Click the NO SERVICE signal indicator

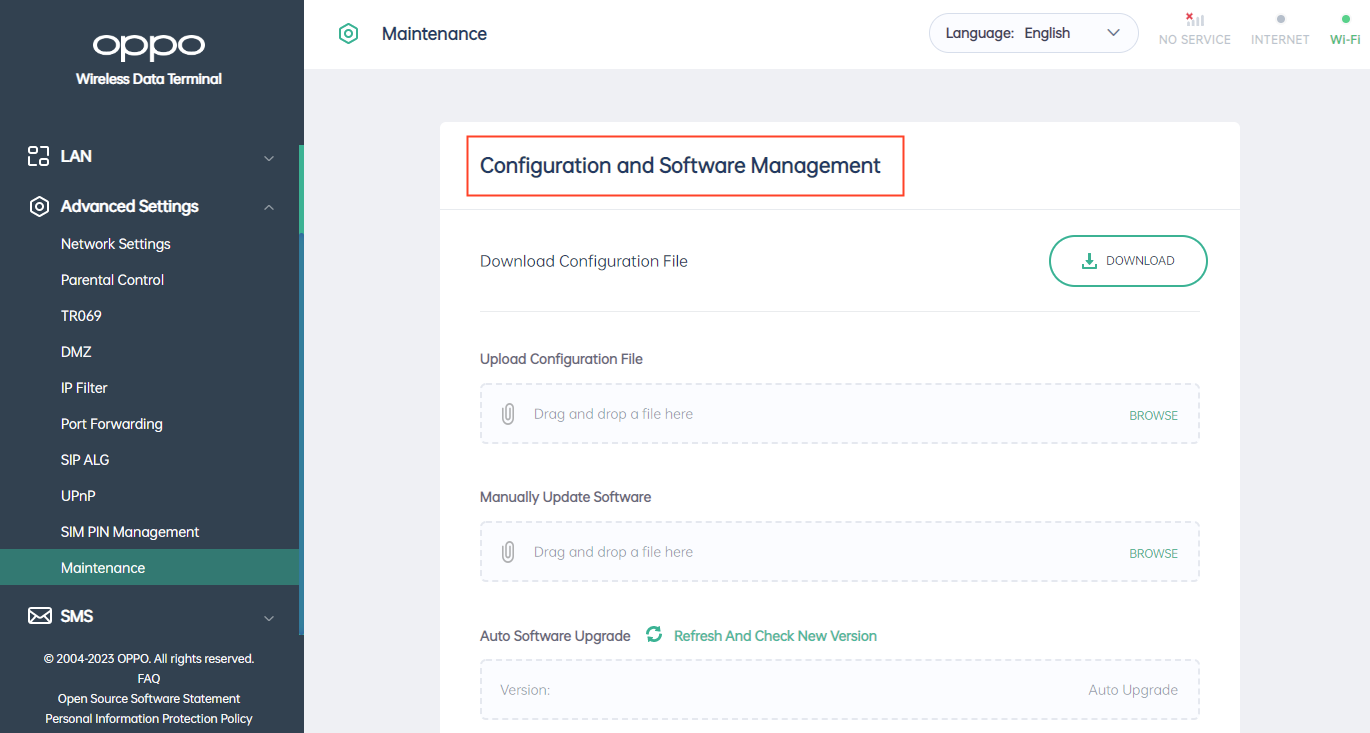[1194, 28]
